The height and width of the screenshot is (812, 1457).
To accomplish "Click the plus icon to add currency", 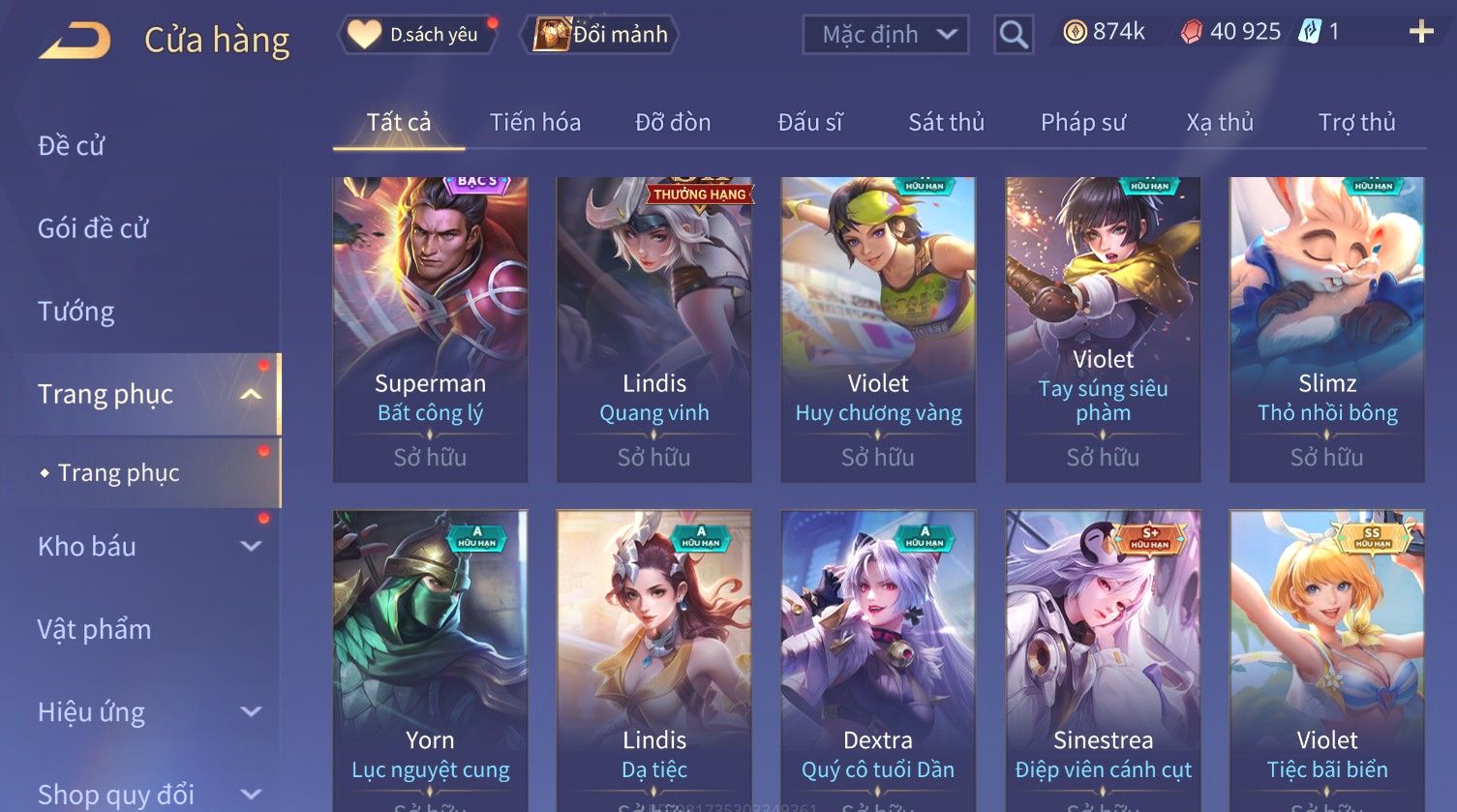I will [x=1421, y=32].
